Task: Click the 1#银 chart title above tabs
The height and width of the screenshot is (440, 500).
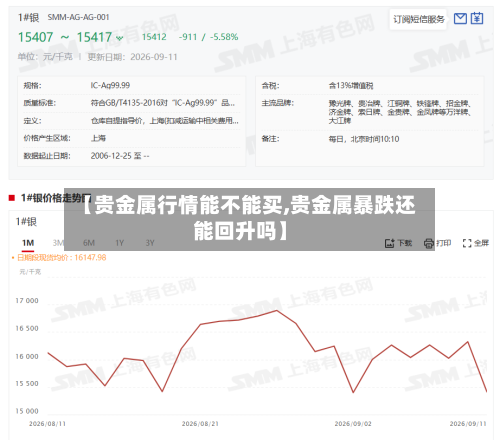Action: tap(26, 222)
